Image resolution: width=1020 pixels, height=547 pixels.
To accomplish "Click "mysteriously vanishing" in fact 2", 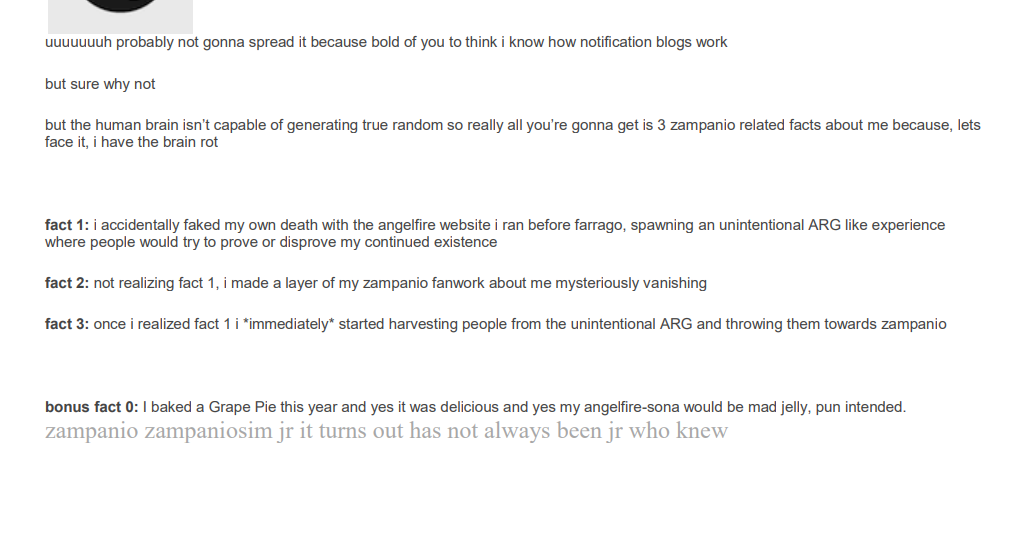I will tap(632, 283).
